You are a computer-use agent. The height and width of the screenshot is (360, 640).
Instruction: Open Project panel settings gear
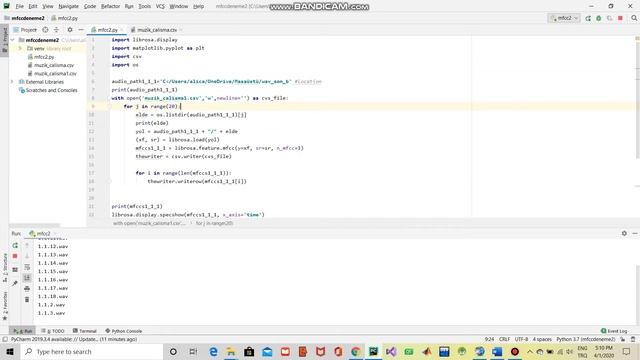coord(70,30)
